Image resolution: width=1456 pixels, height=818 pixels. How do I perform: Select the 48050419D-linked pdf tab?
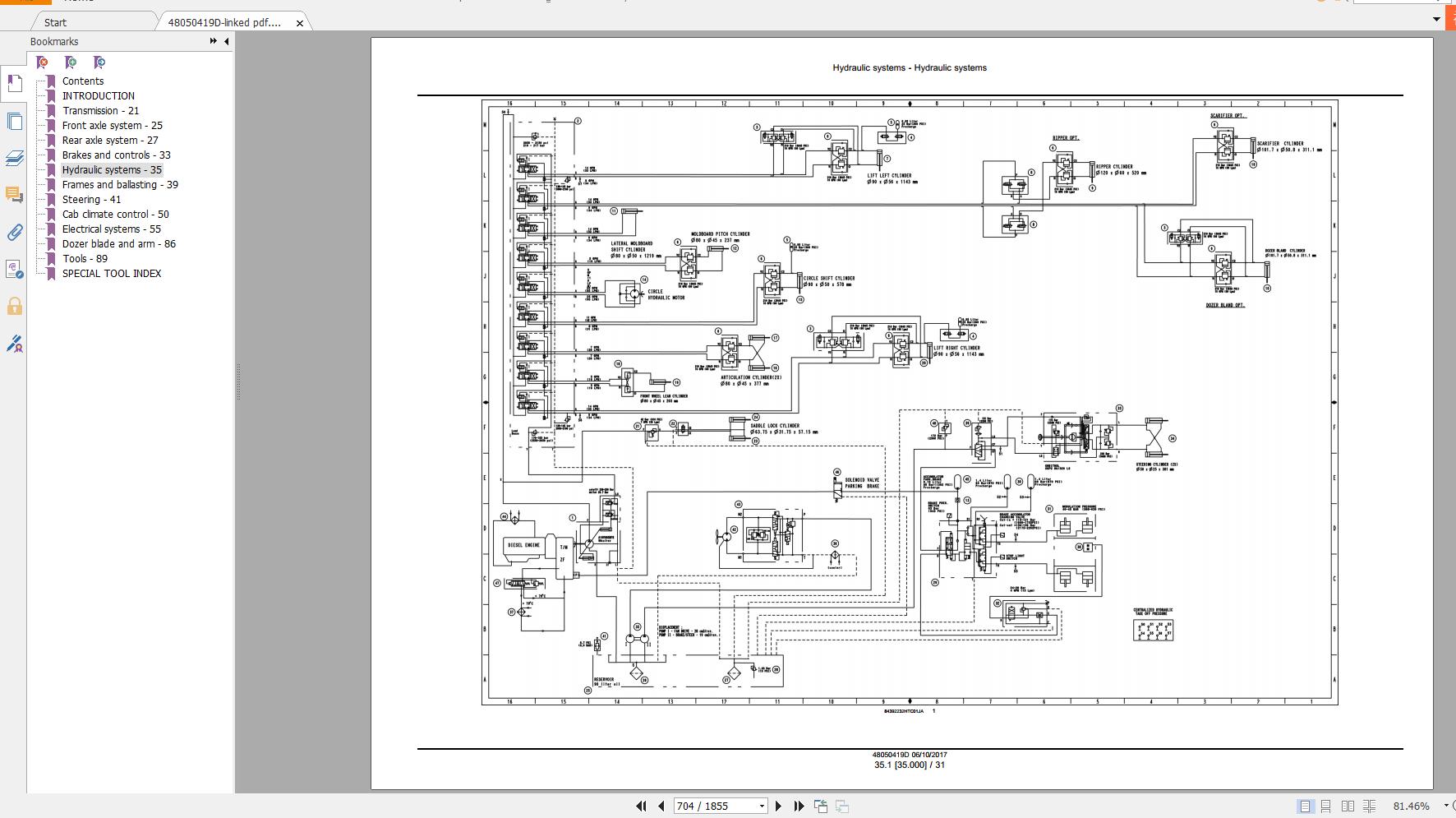(x=224, y=22)
